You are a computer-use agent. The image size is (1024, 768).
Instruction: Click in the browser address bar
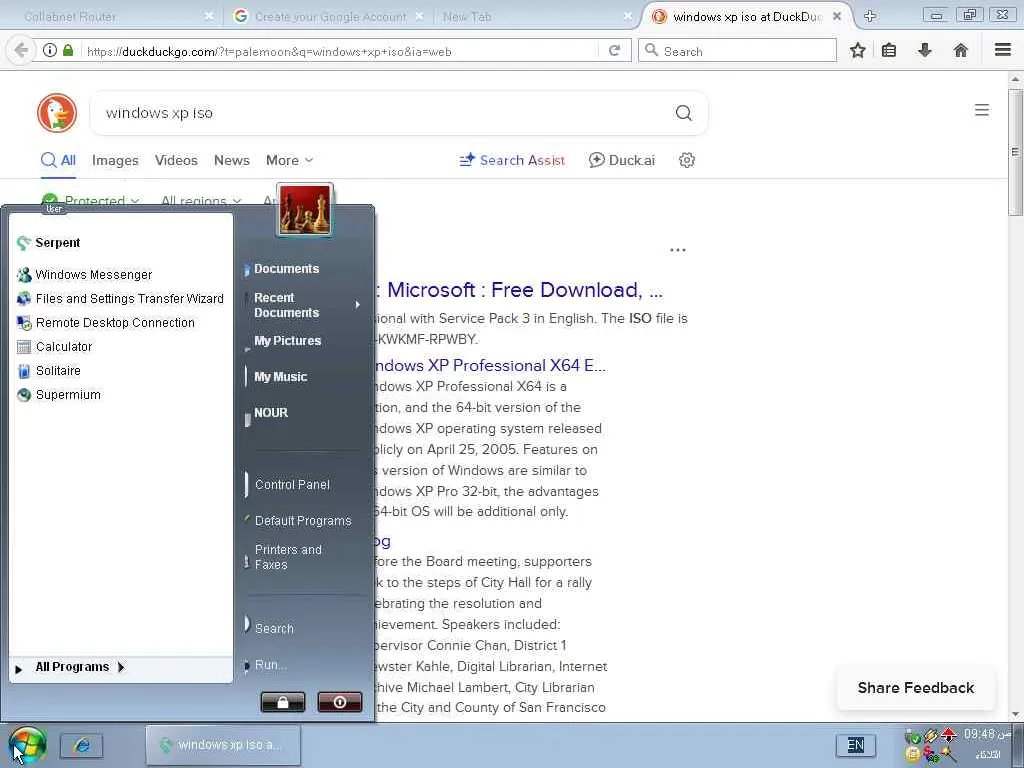pos(340,51)
